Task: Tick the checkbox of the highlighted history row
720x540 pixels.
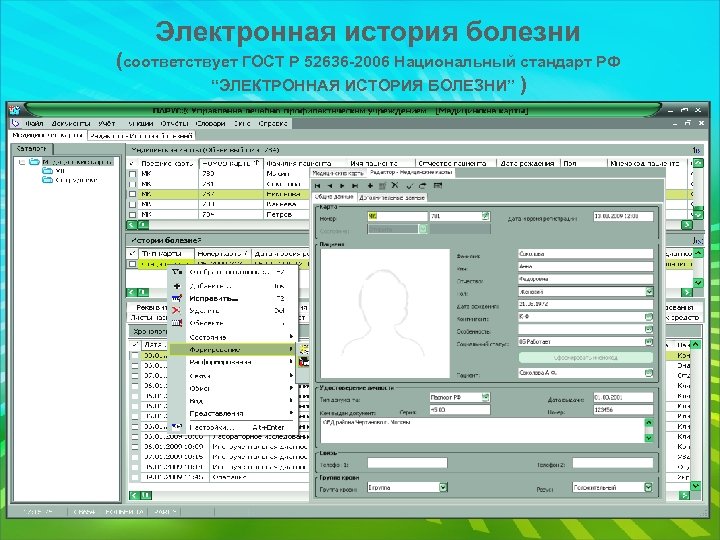Action: [133, 264]
